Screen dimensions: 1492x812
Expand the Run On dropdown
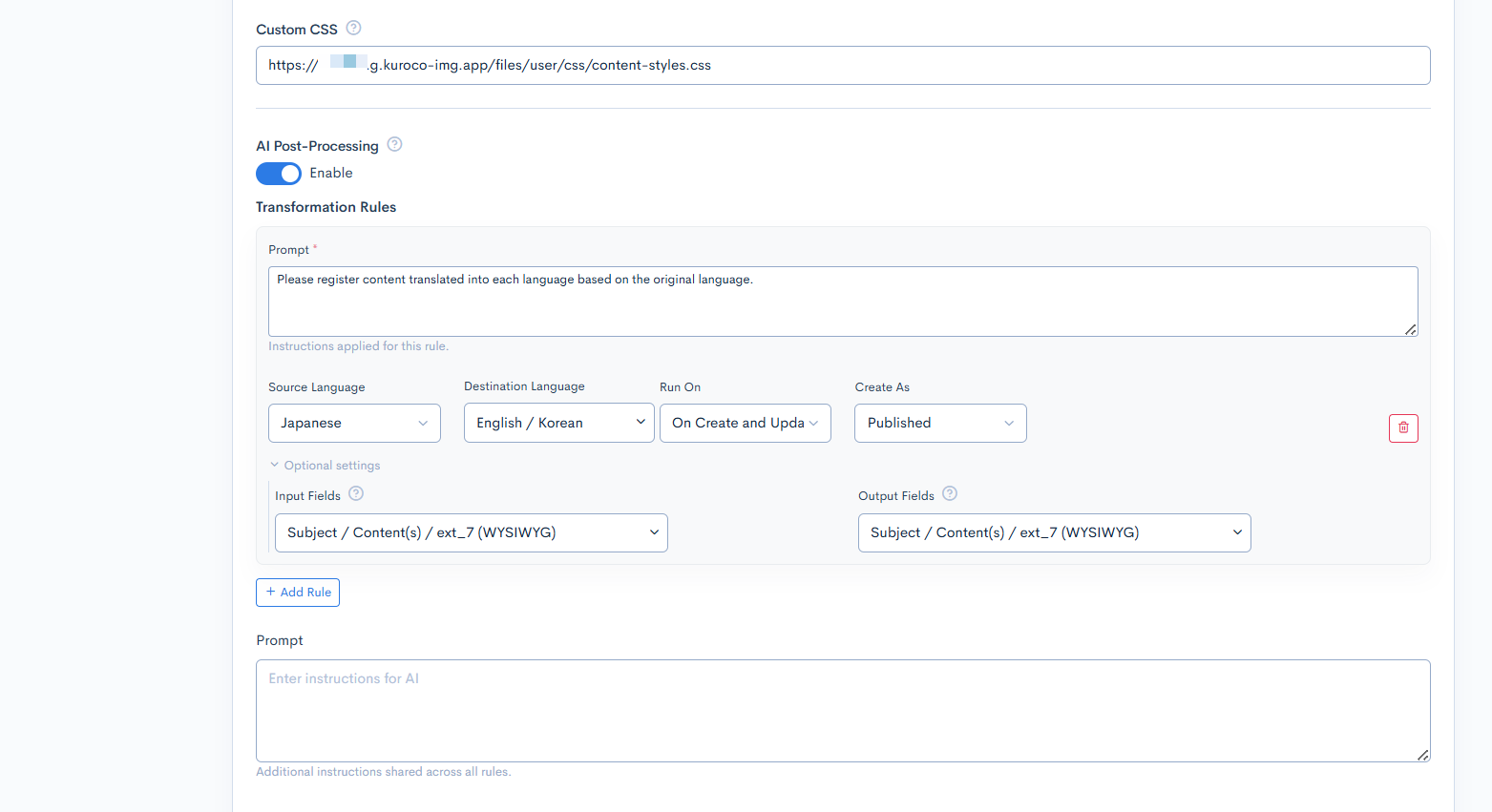tap(745, 423)
